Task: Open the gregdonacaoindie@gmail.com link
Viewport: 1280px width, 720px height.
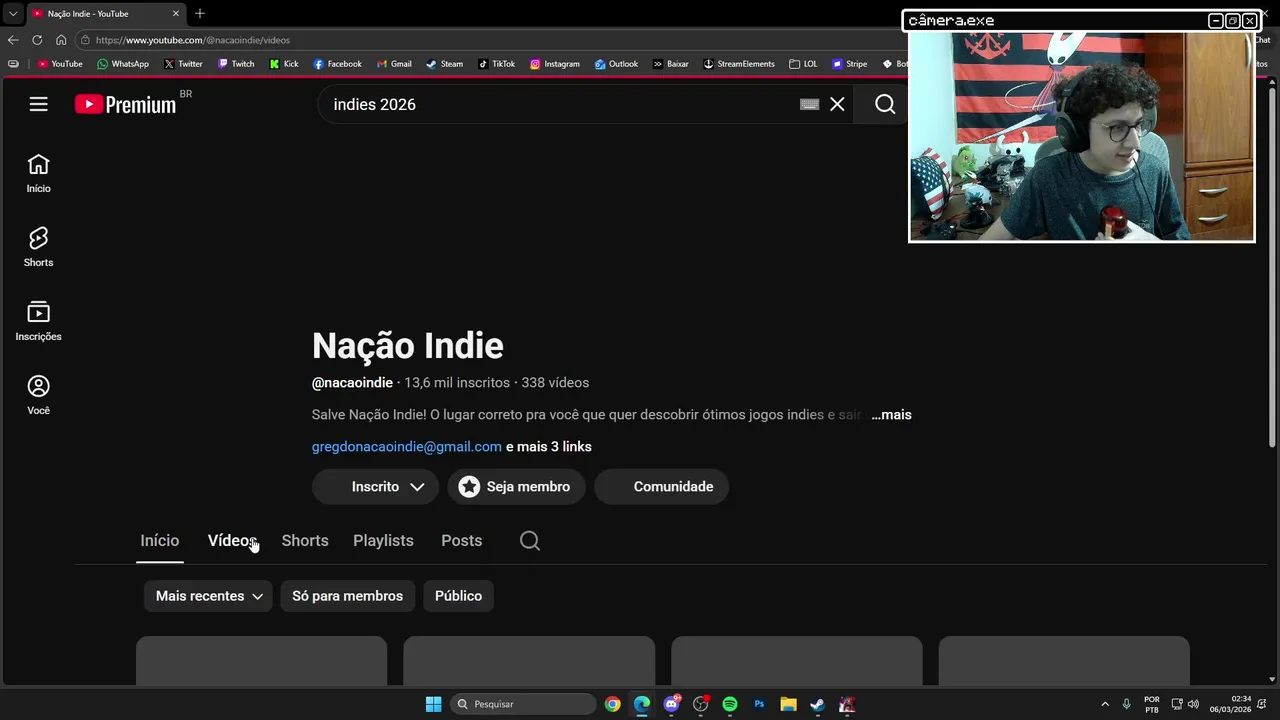Action: click(x=407, y=447)
